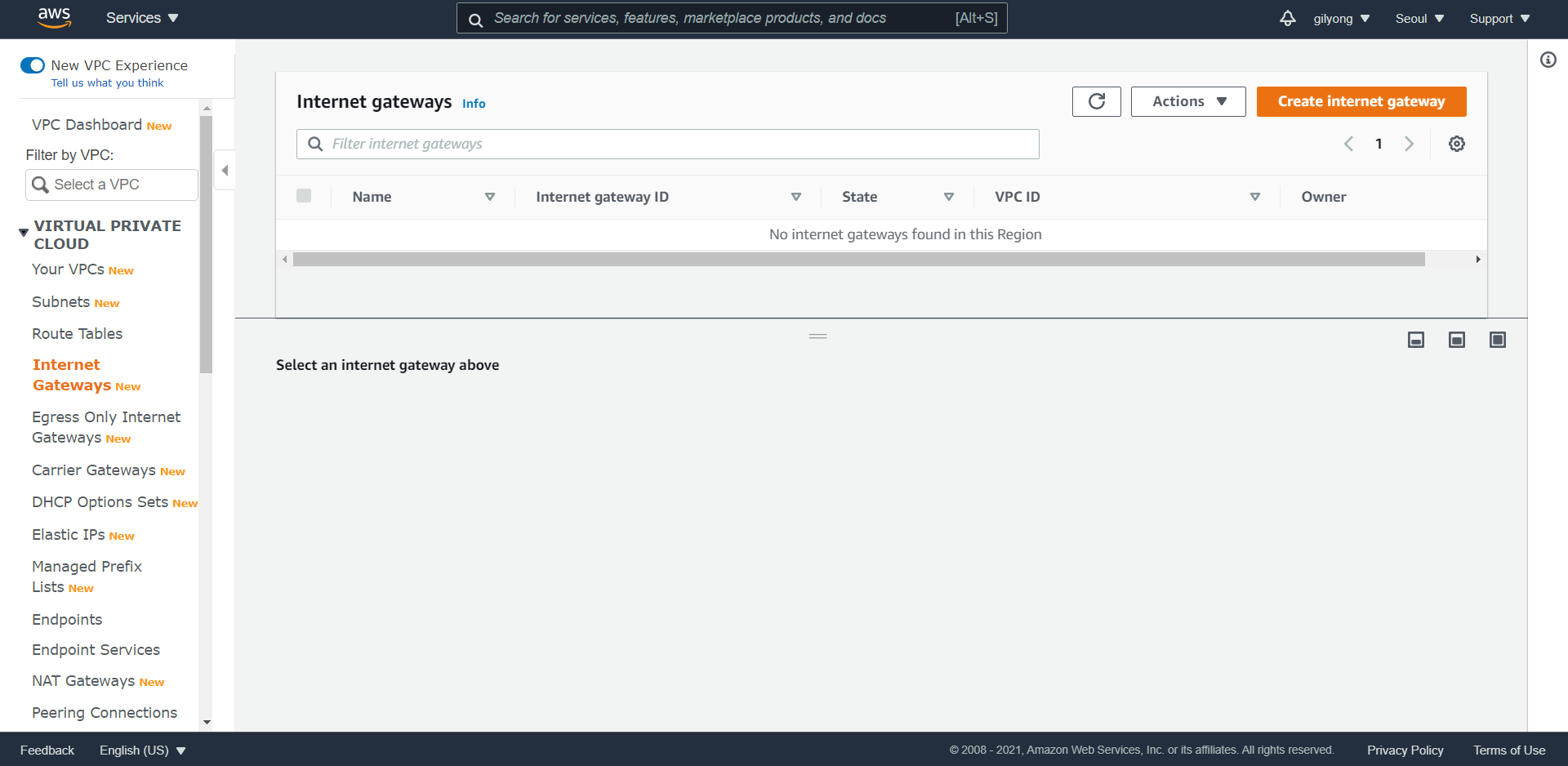Toggle New VPC Experience switch
The height and width of the screenshot is (766, 1568).
click(x=33, y=65)
